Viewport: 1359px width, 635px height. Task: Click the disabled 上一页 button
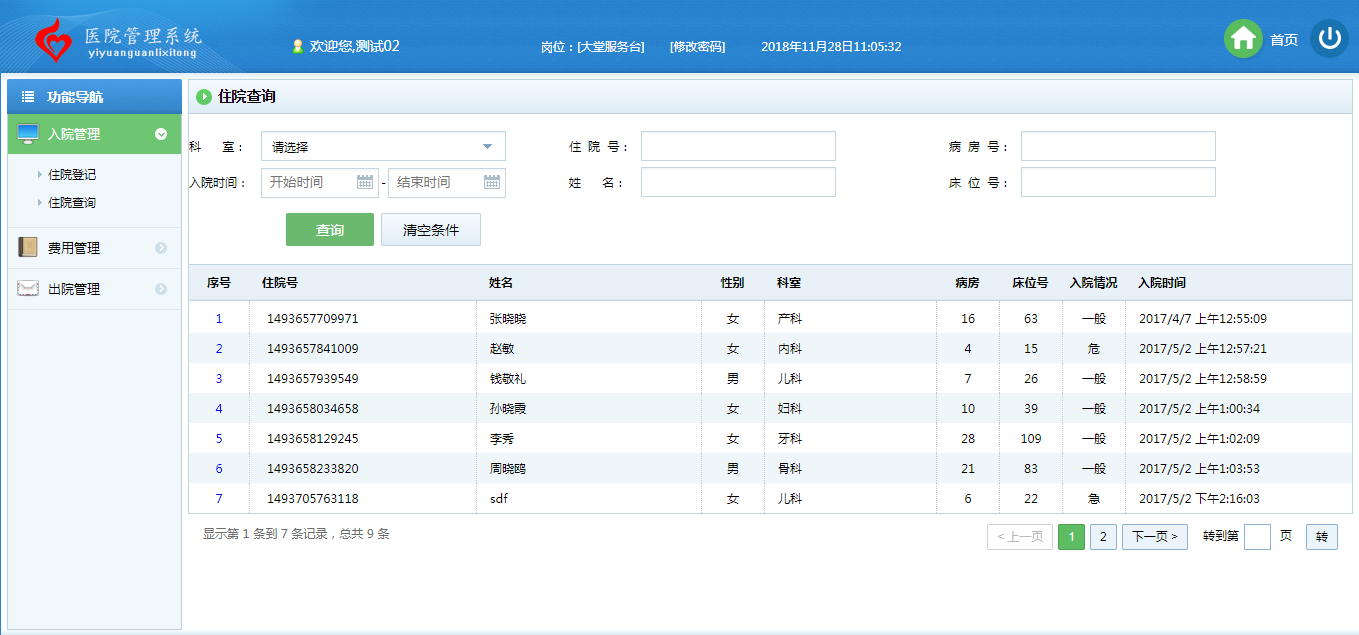pos(1020,537)
